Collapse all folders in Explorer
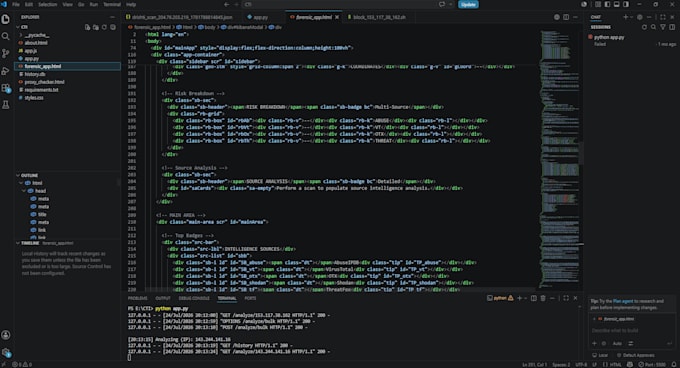This screenshot has width=680, height=368. pos(113,27)
